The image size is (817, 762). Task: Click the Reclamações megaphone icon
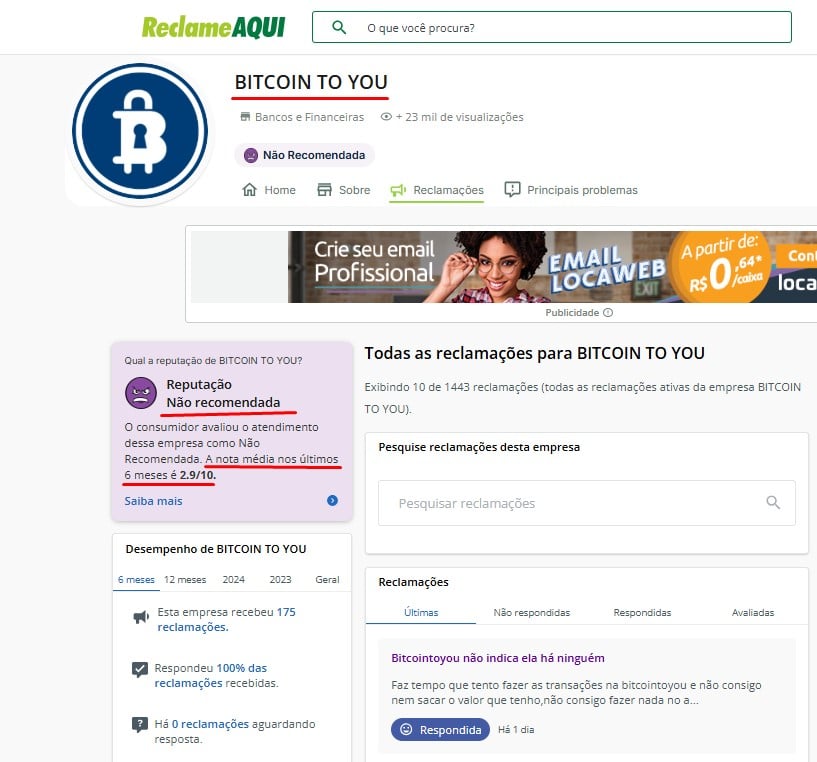click(x=398, y=190)
